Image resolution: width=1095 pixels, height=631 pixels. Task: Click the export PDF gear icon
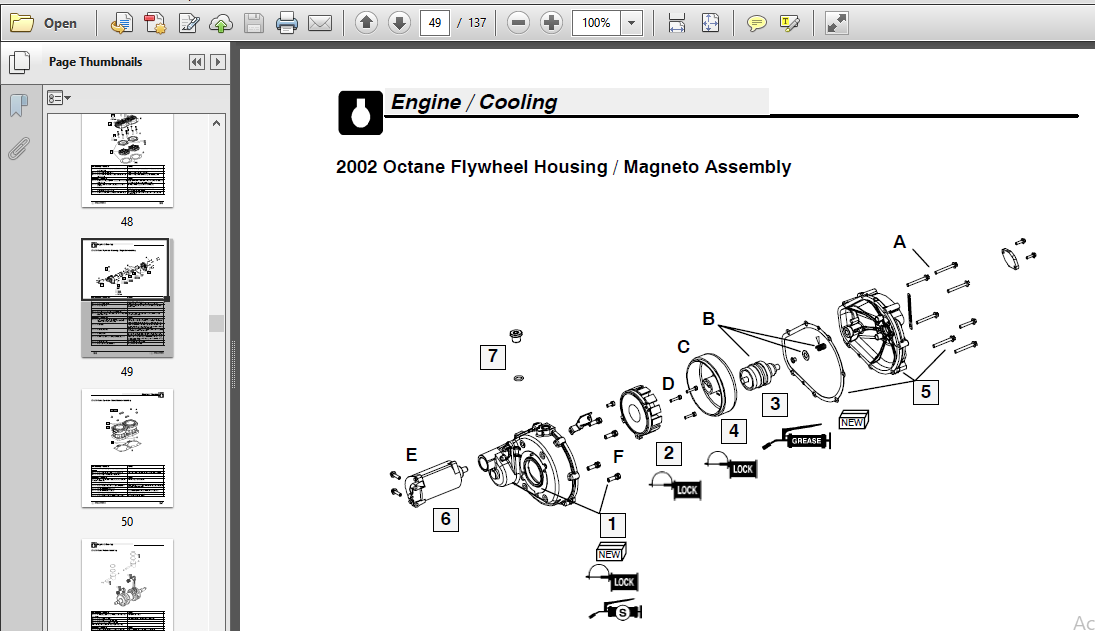tap(155, 23)
